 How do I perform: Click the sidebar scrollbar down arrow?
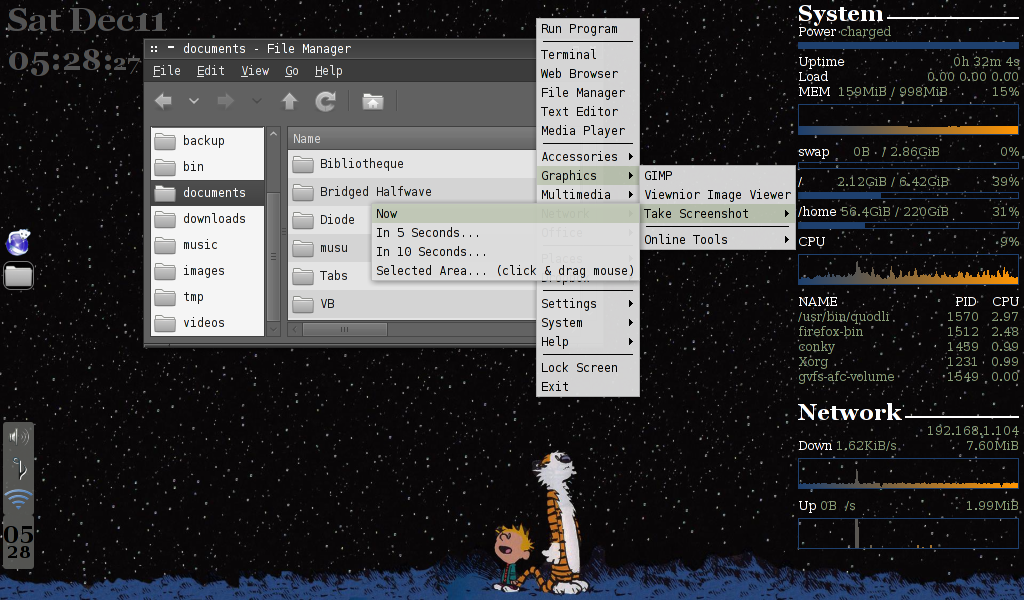[274, 330]
